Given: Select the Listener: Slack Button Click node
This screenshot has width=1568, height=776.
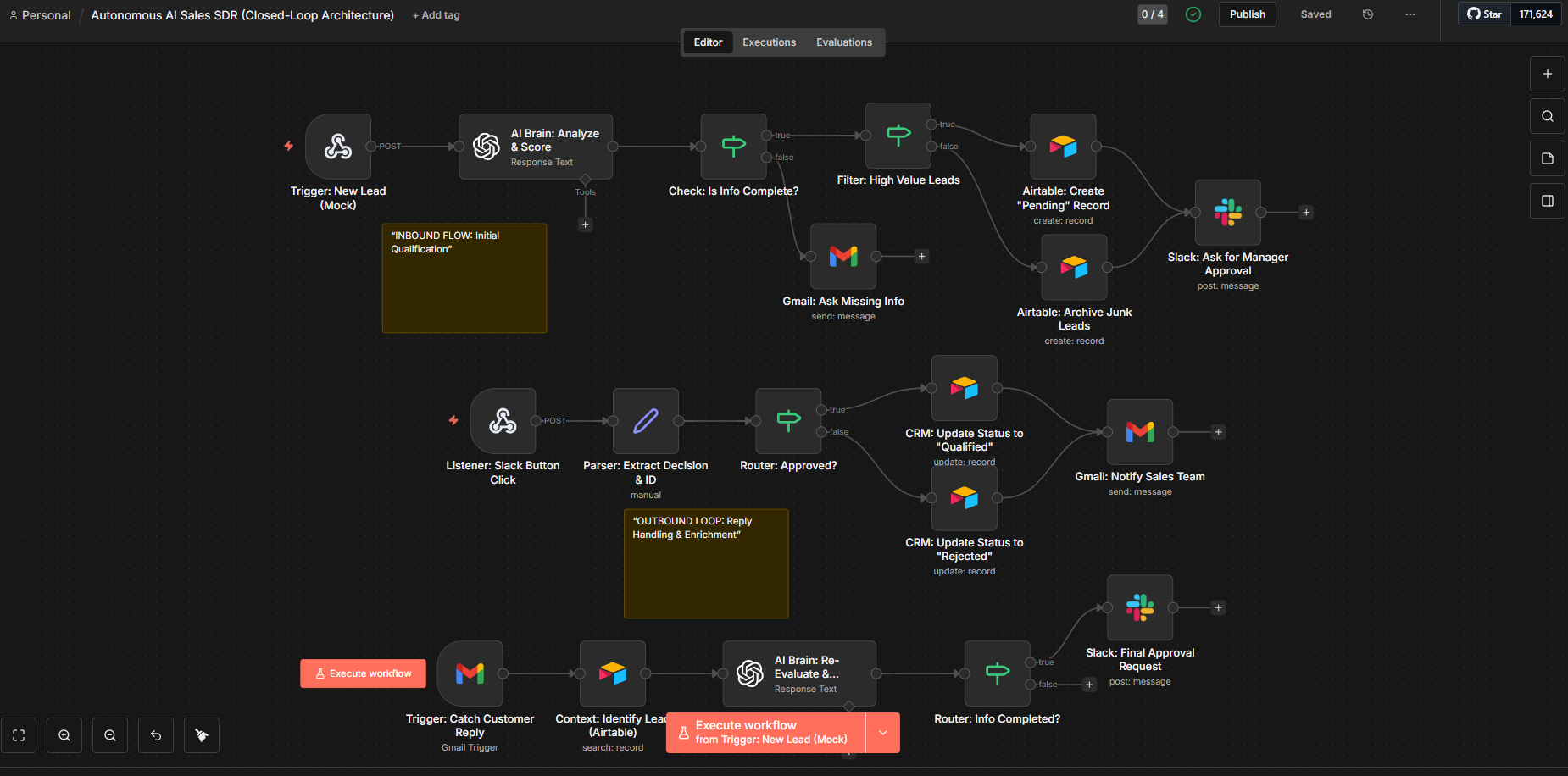Looking at the screenshot, I should [x=503, y=421].
